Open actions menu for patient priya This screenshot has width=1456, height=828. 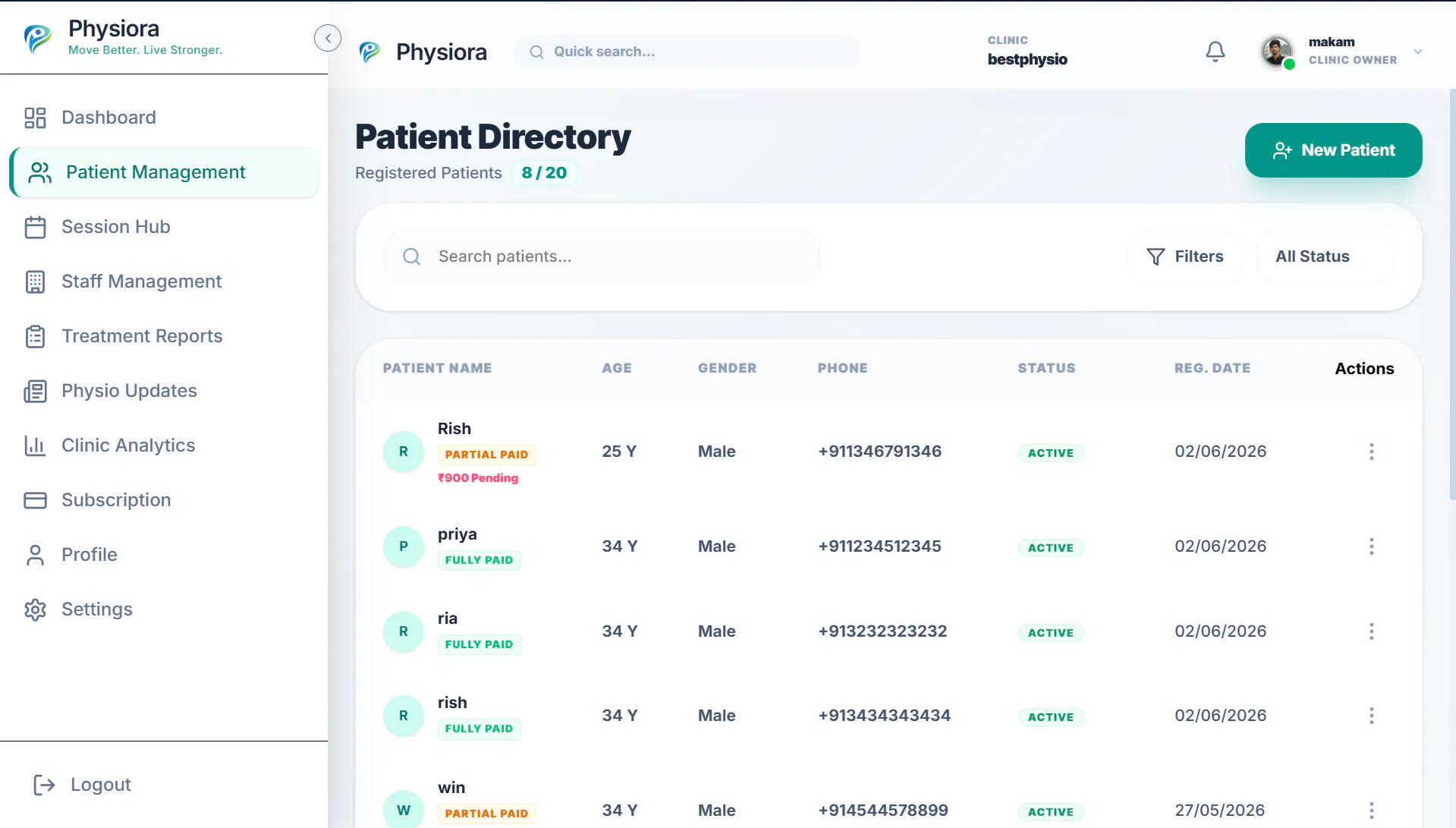(x=1371, y=546)
